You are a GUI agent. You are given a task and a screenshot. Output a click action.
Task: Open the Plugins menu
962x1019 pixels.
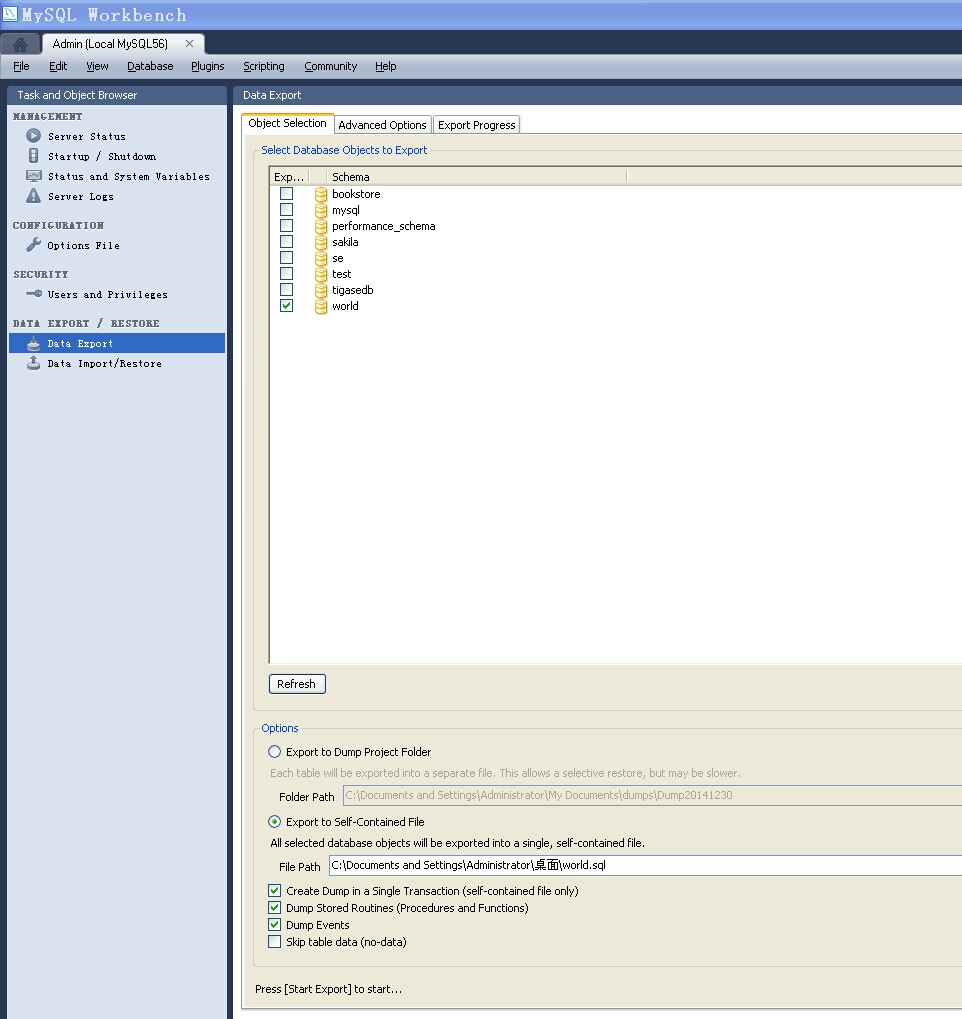pos(207,66)
